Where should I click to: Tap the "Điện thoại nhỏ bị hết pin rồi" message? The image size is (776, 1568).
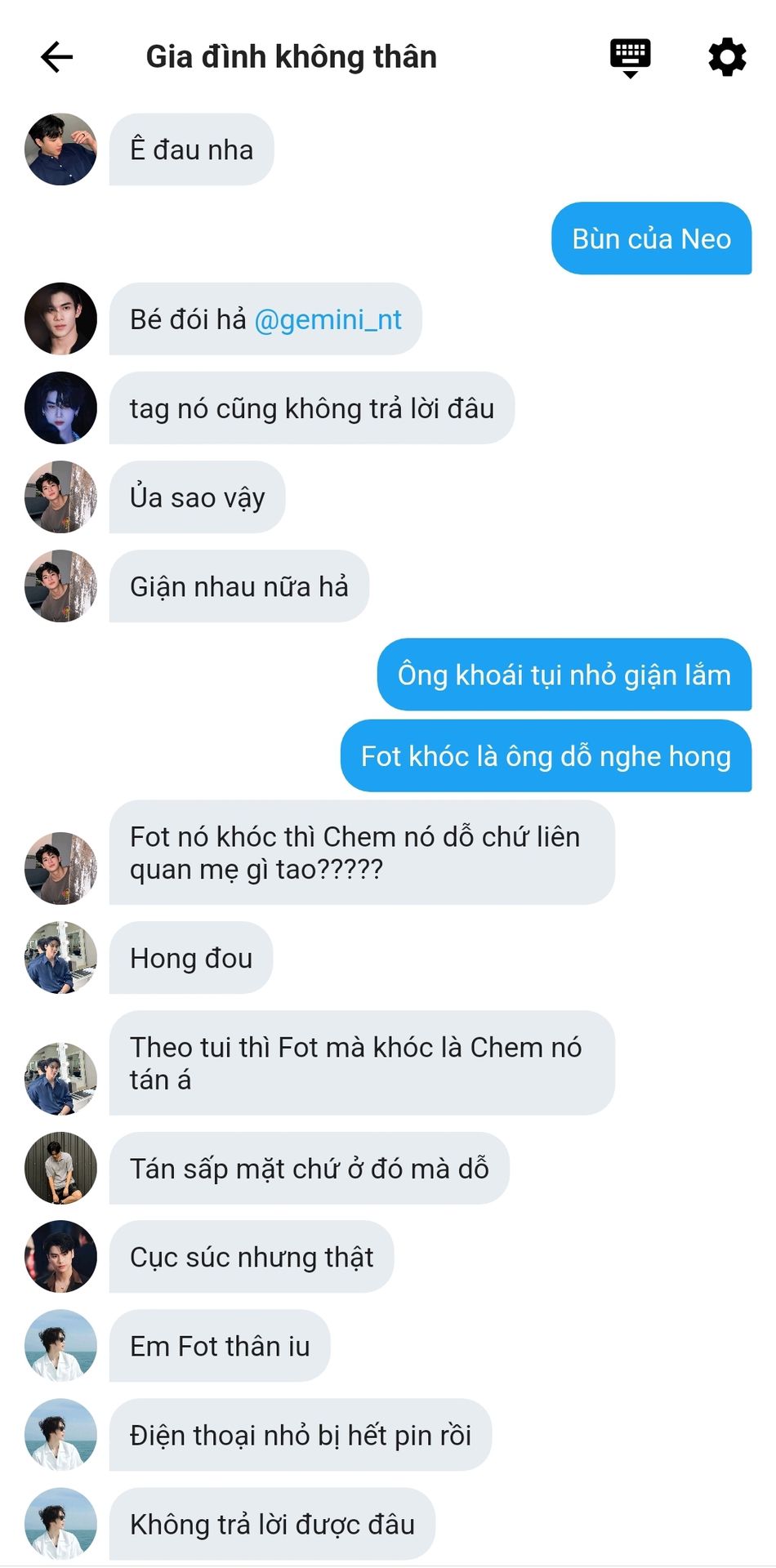click(x=300, y=1435)
